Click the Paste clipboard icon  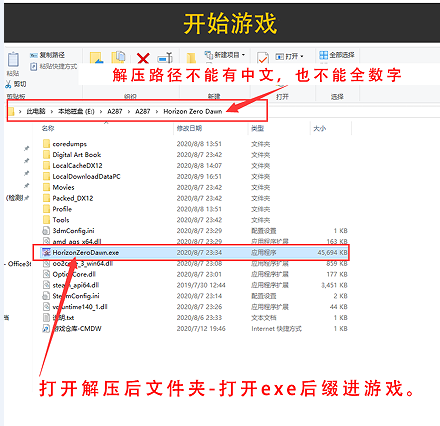click(13, 60)
